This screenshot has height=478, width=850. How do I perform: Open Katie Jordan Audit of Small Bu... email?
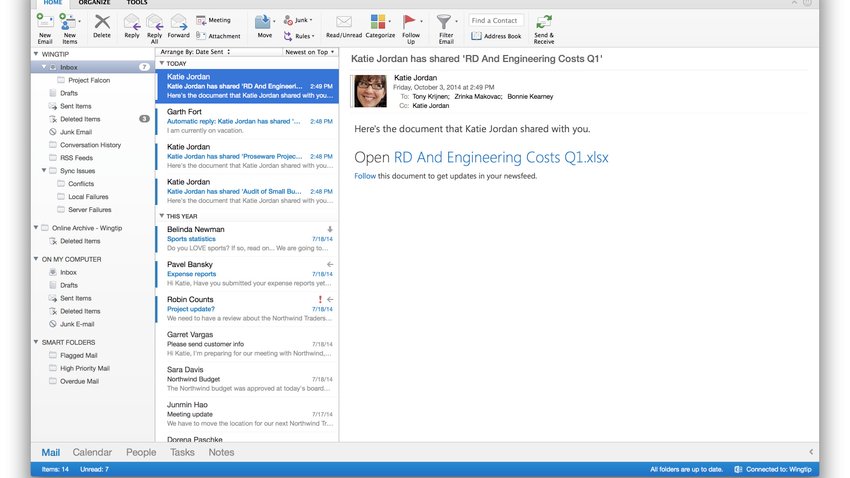(x=247, y=191)
